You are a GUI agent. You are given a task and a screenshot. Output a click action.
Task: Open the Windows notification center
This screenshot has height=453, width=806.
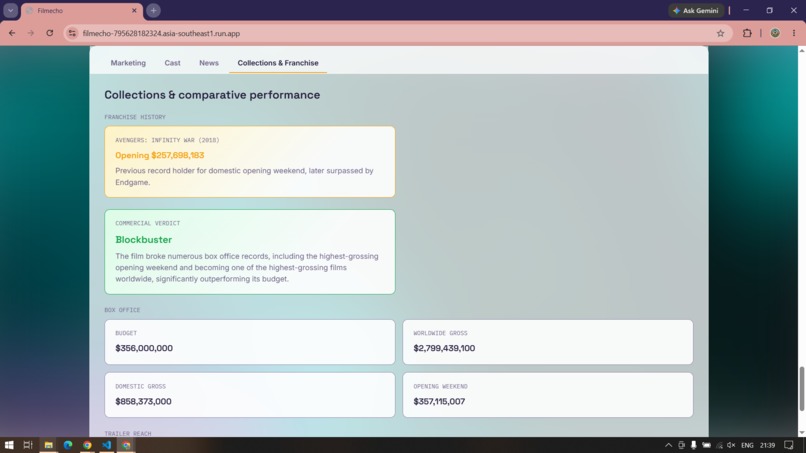tap(789, 445)
